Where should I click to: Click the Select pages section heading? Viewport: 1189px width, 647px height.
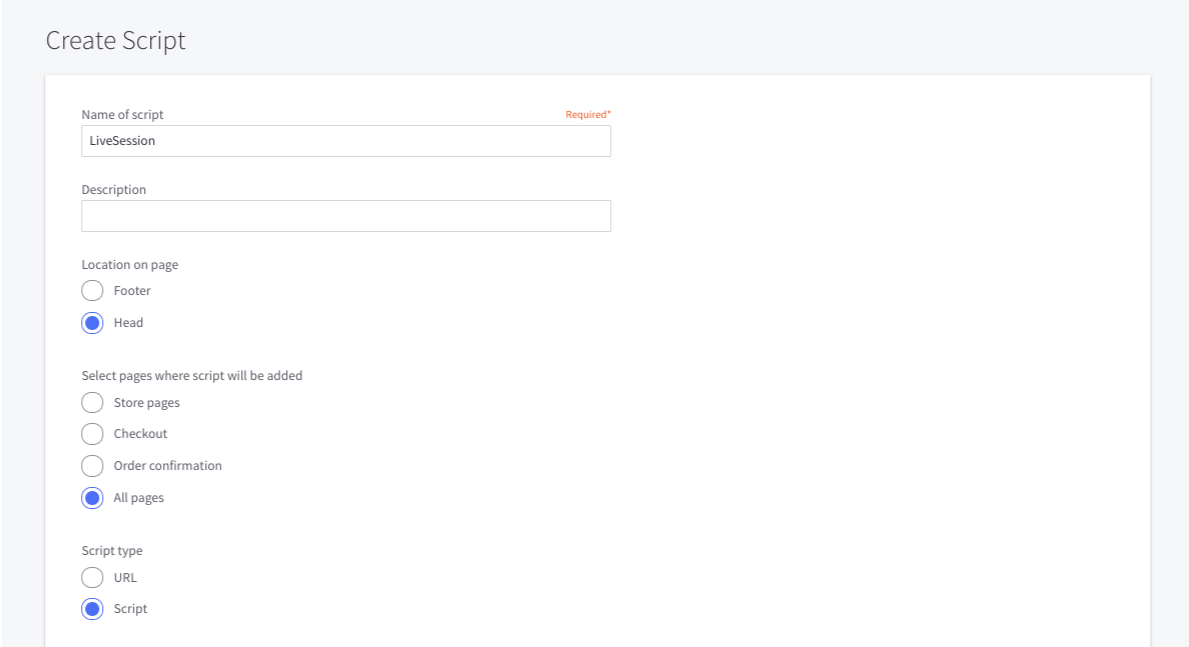(191, 375)
